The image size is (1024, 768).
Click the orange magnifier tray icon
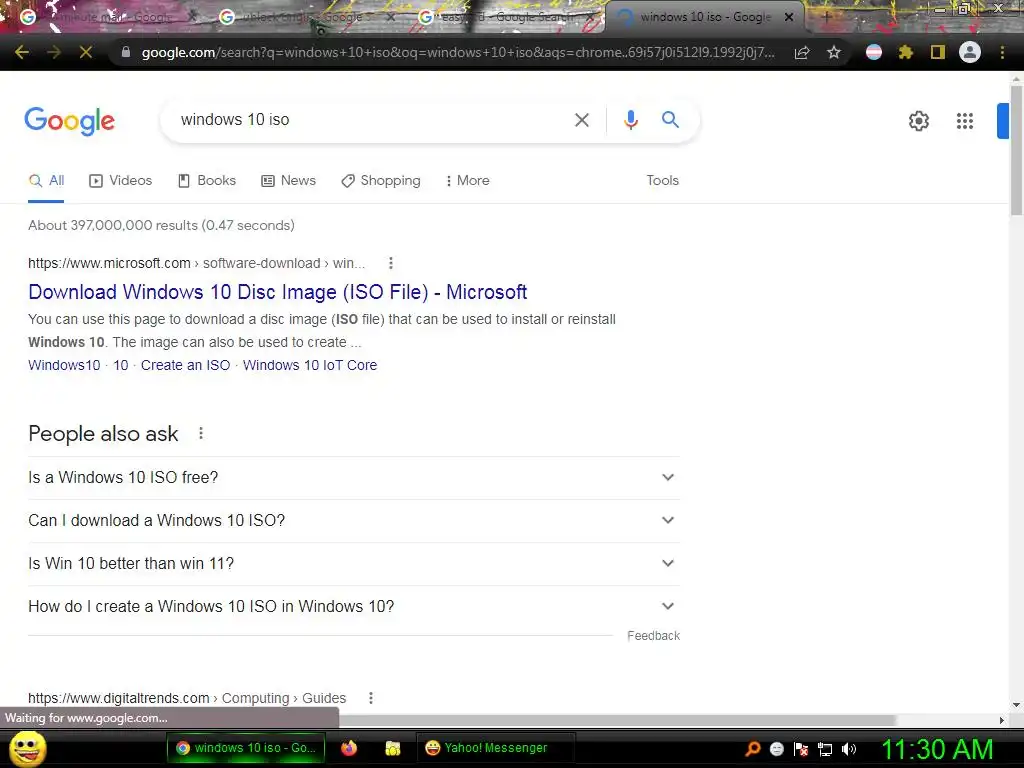(753, 749)
